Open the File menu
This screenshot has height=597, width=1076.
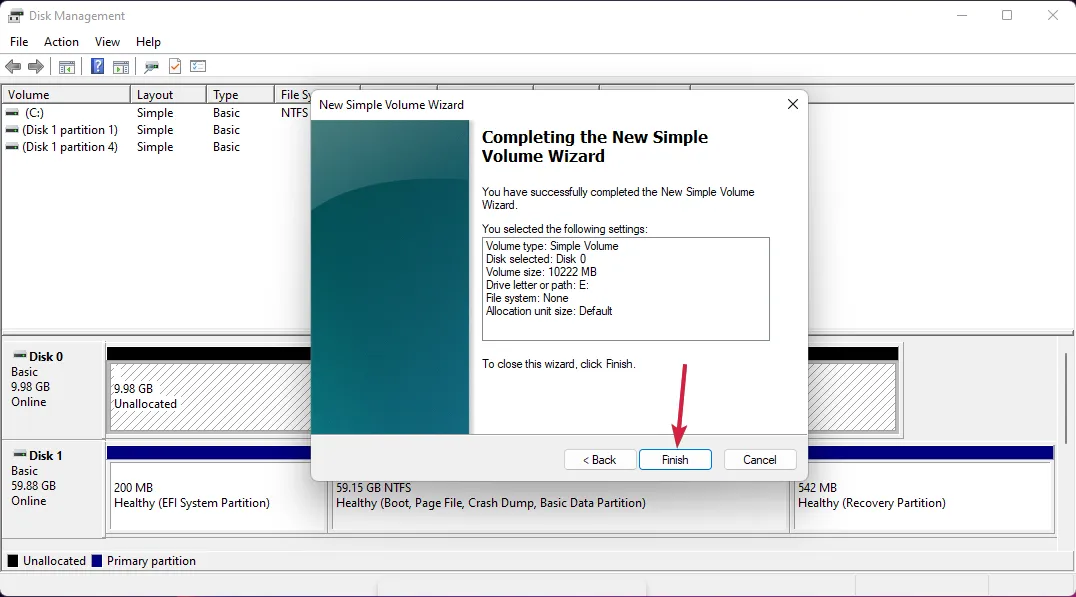tap(19, 42)
